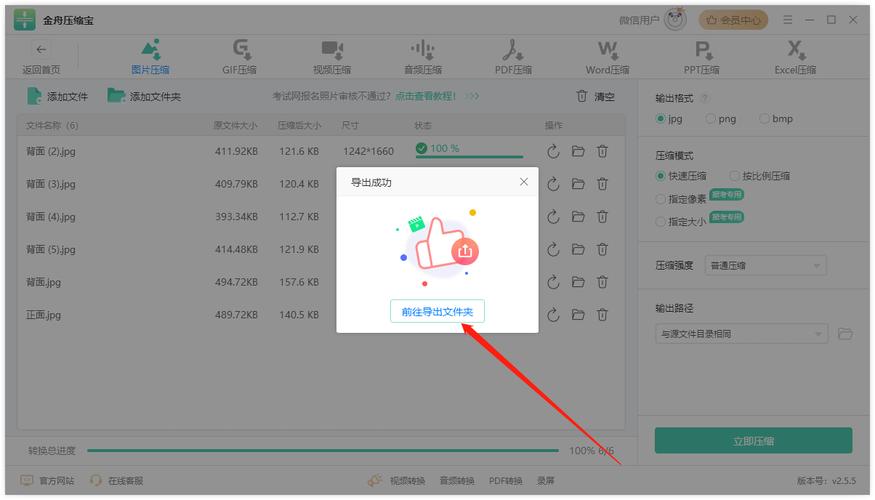Click 前往导出文件夹 button in dialog

437,311
